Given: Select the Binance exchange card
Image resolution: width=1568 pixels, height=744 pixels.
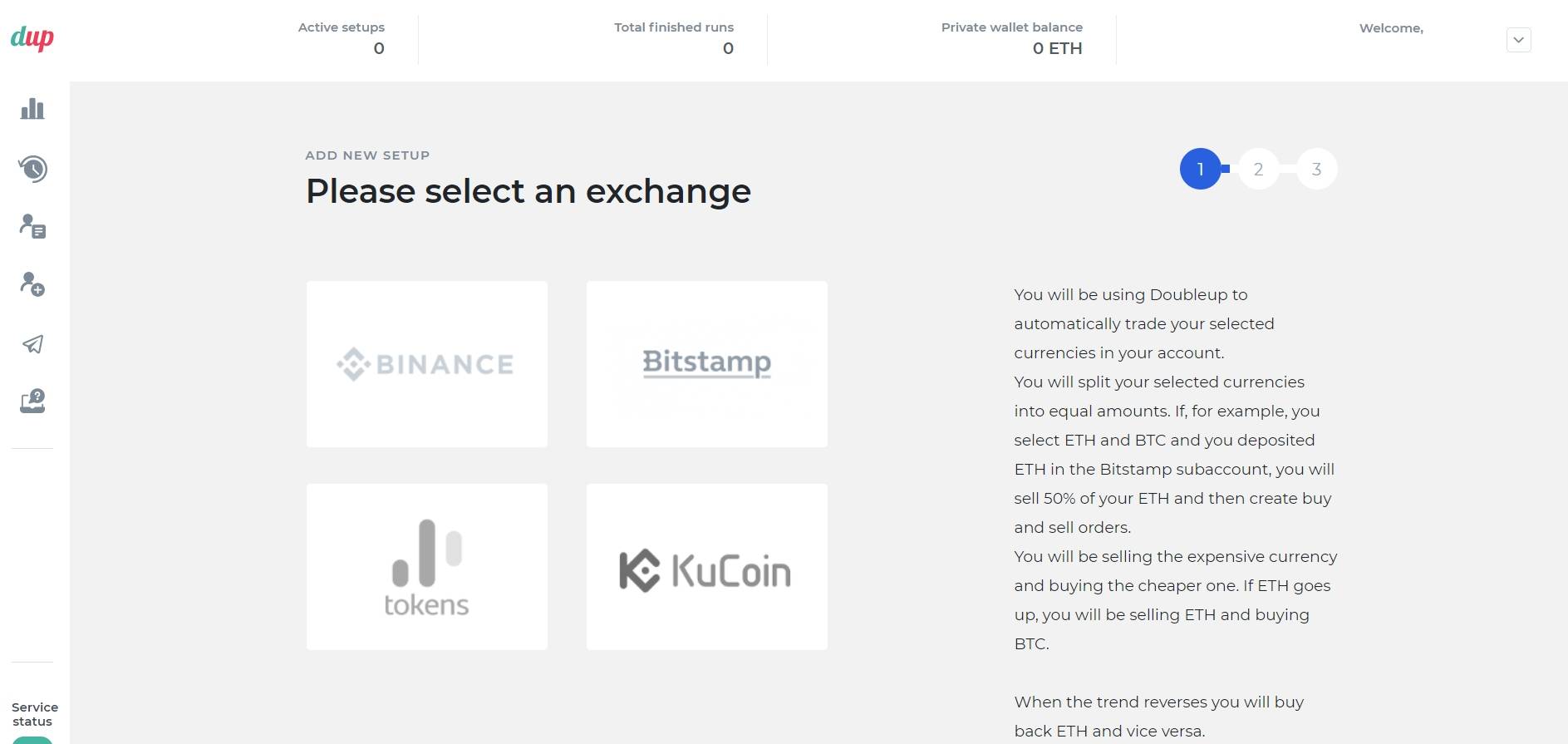Looking at the screenshot, I should [x=427, y=364].
